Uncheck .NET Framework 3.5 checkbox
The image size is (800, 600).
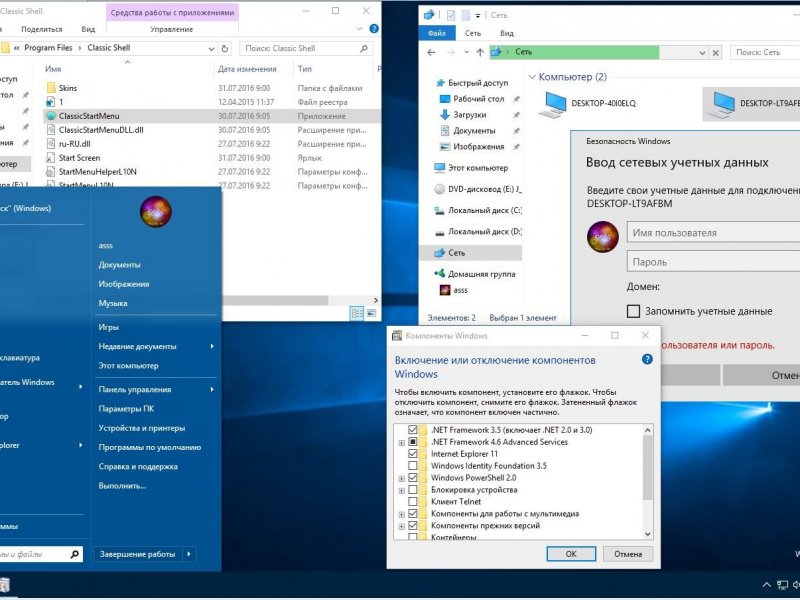pyautogui.click(x=413, y=430)
